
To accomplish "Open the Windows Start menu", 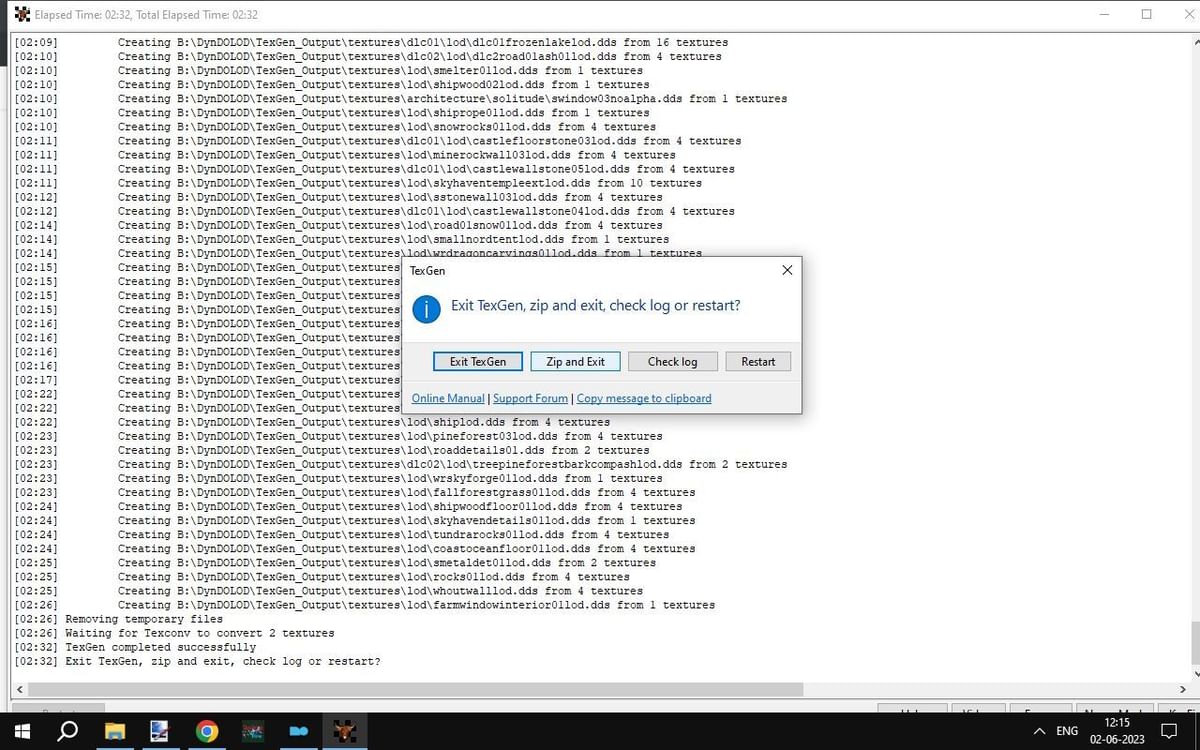I will 22,731.
